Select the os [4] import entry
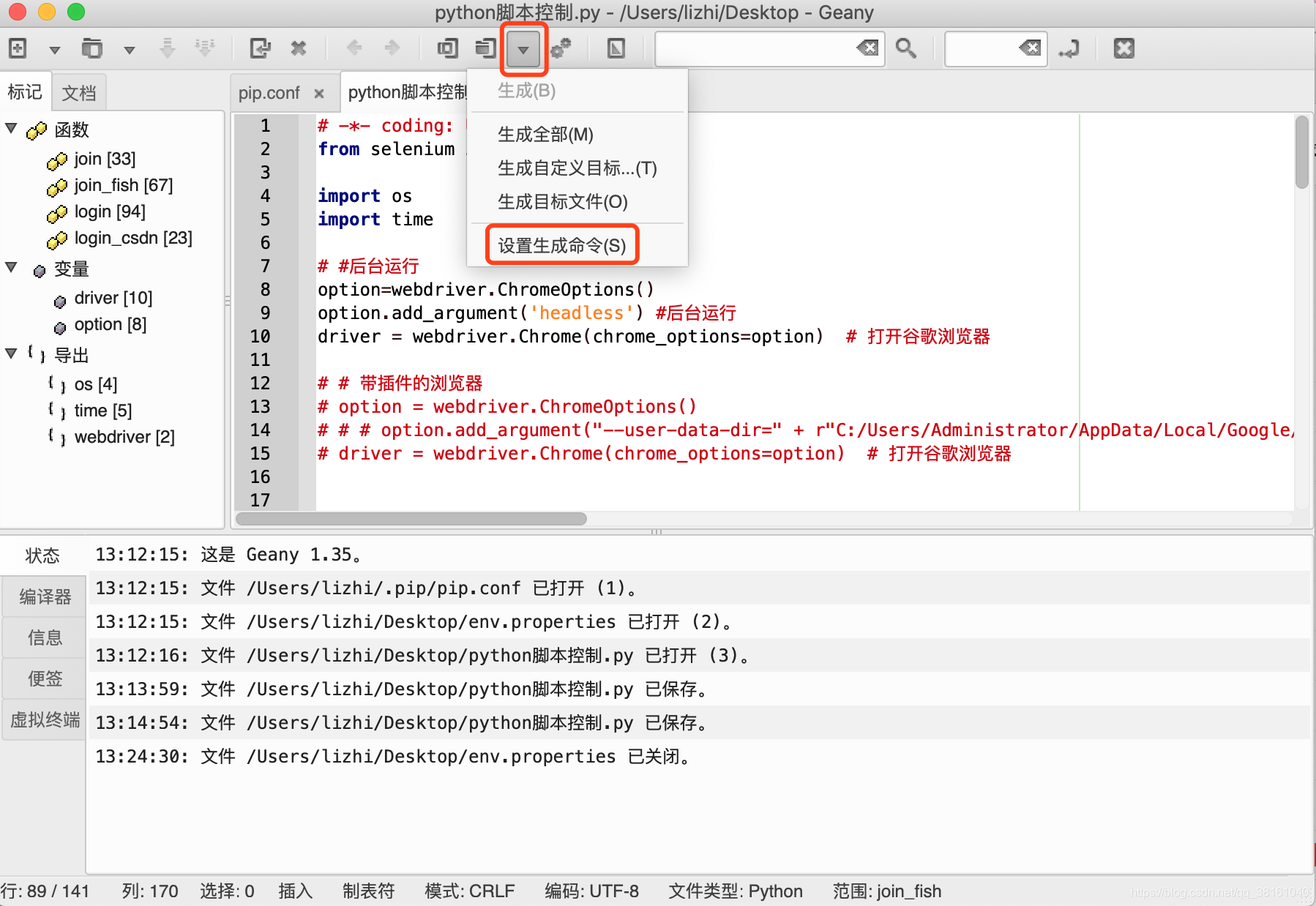The height and width of the screenshot is (906, 1316). tap(95, 384)
